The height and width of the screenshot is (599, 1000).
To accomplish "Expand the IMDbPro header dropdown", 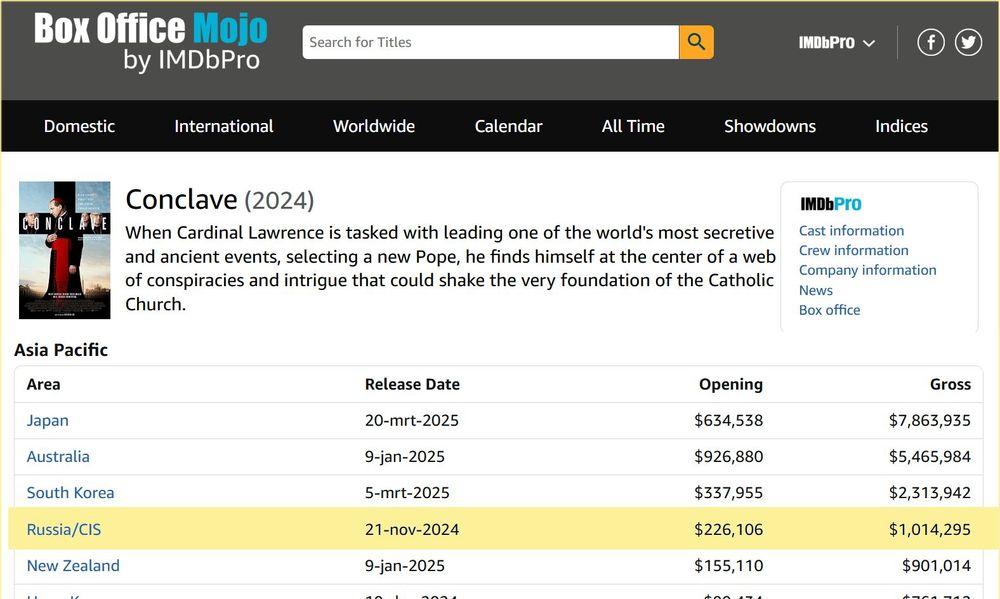I will point(836,43).
